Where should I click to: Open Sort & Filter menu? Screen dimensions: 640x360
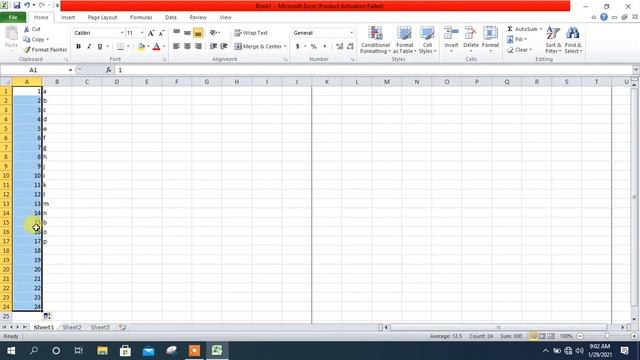553,40
